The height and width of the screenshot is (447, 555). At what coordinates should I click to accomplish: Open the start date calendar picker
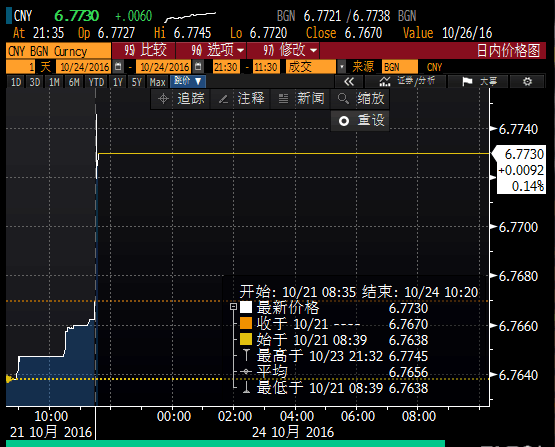tap(119, 67)
